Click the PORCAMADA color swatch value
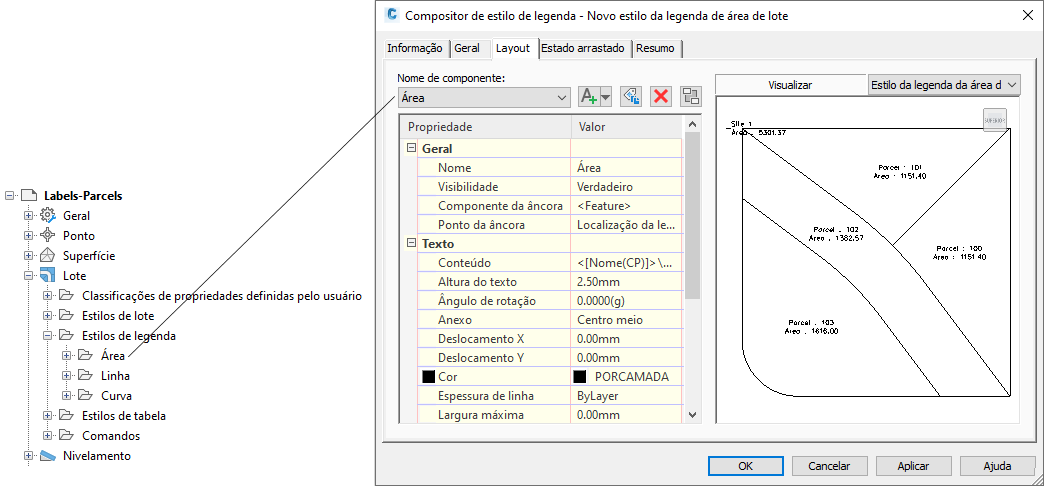This screenshot has width=1044, height=486. tap(626, 377)
